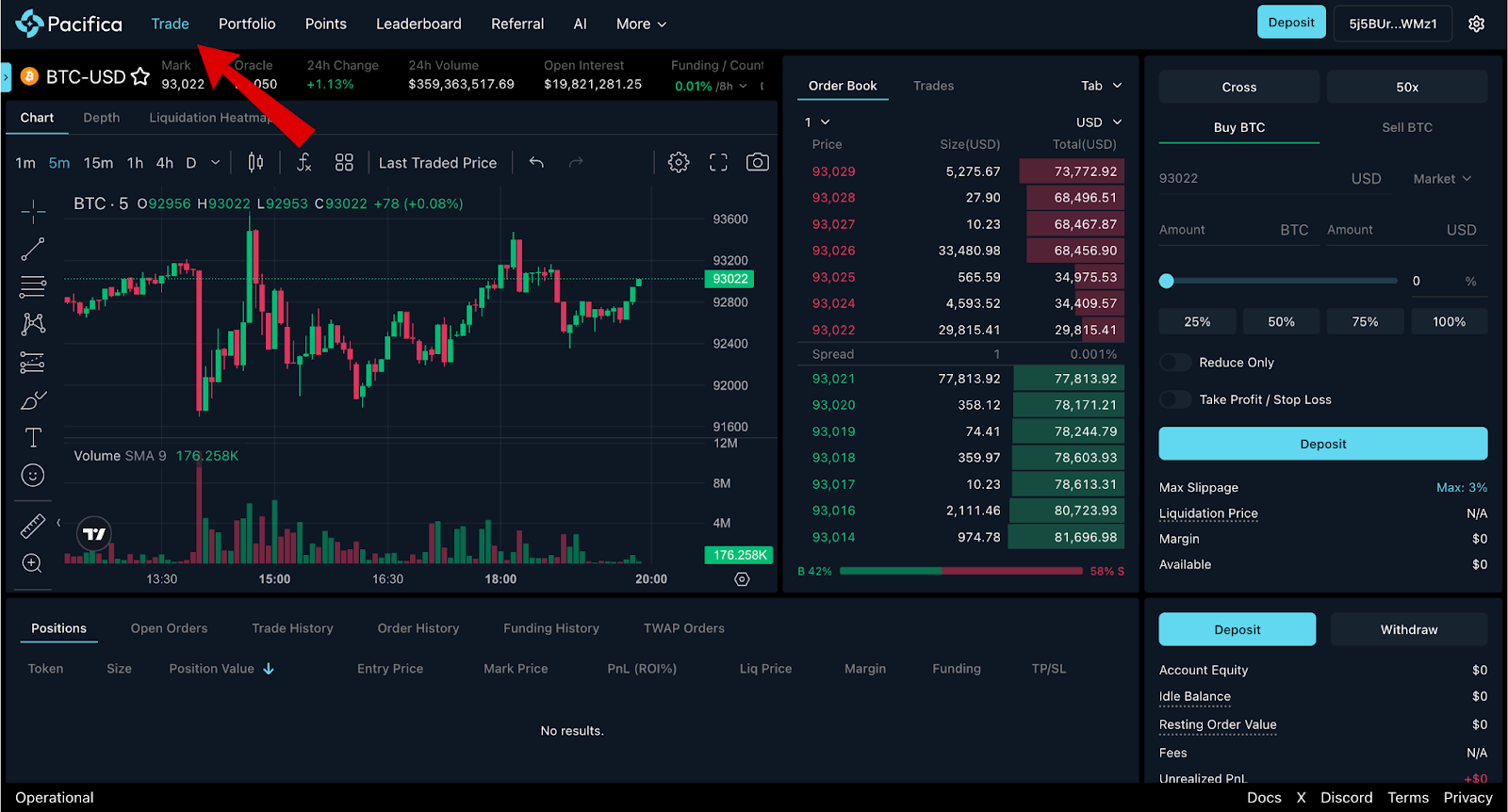This screenshot has width=1508, height=812.
Task: Switch to the Trades tab
Action: coord(933,86)
